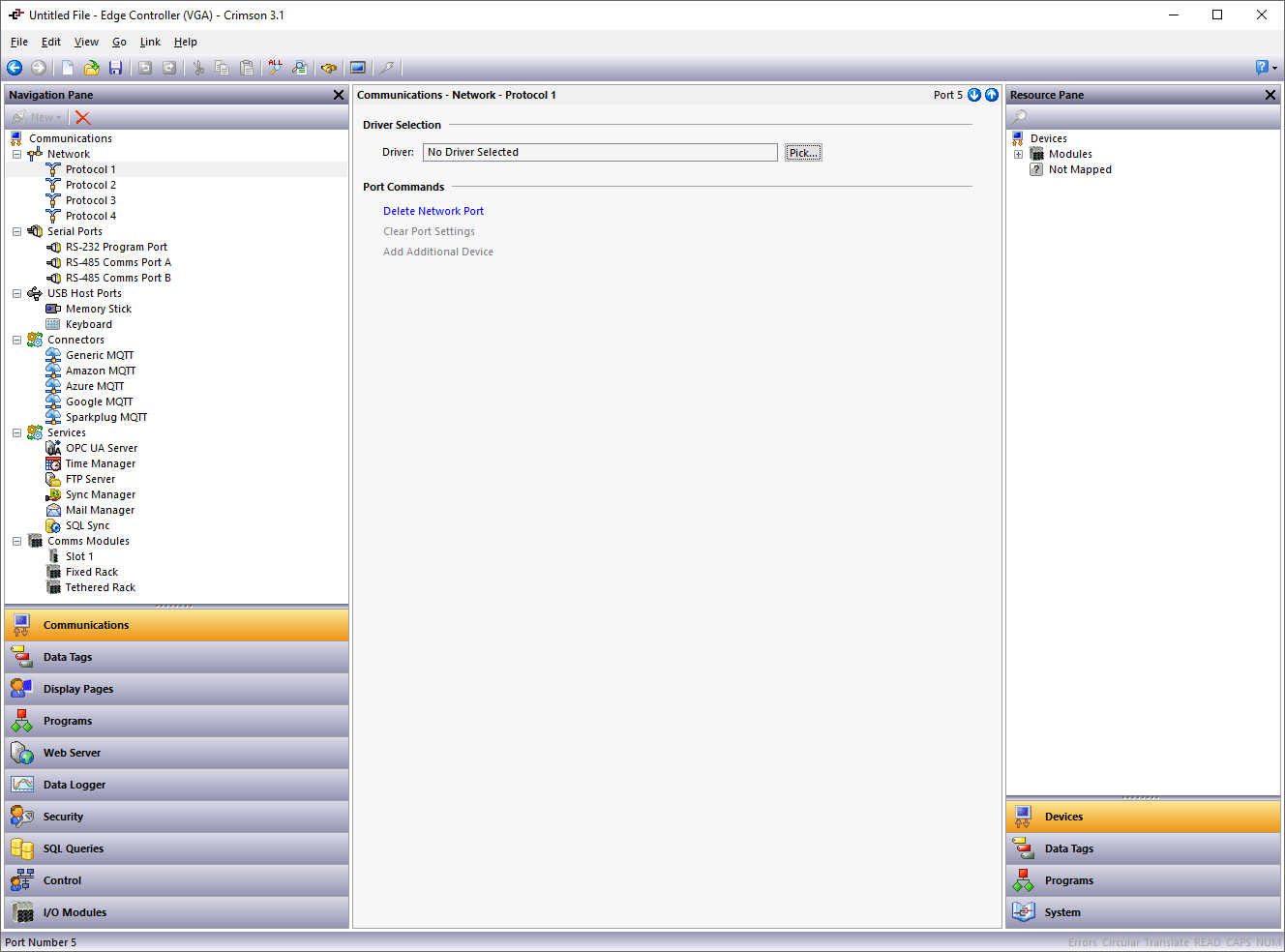
Task: Click the Pick... driver button
Action: pos(803,153)
